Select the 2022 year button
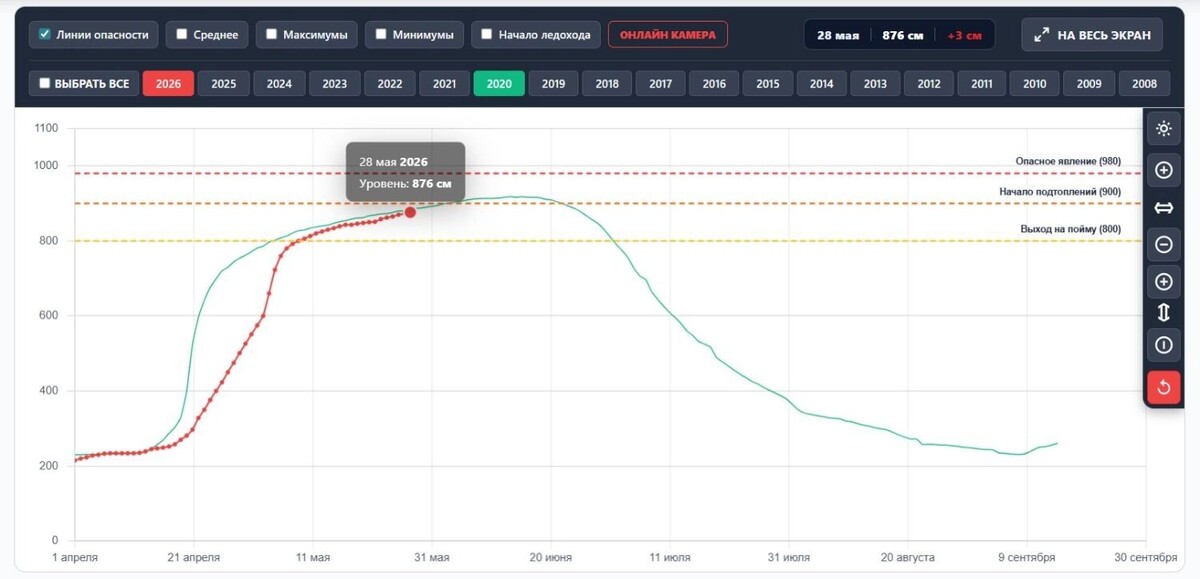This screenshot has width=1200, height=579. (390, 84)
